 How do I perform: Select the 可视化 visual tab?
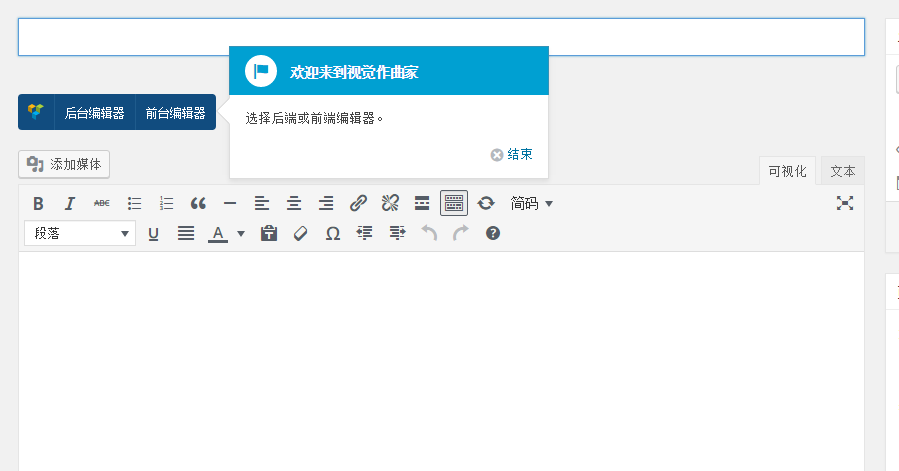pyautogui.click(x=787, y=171)
